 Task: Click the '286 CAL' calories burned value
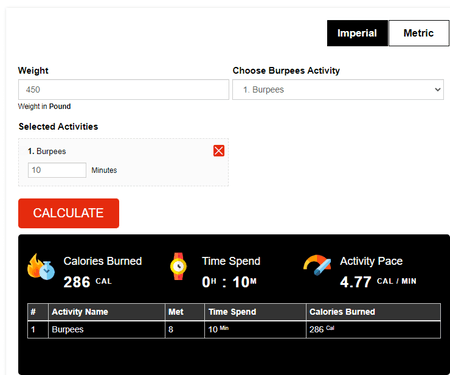(88, 282)
